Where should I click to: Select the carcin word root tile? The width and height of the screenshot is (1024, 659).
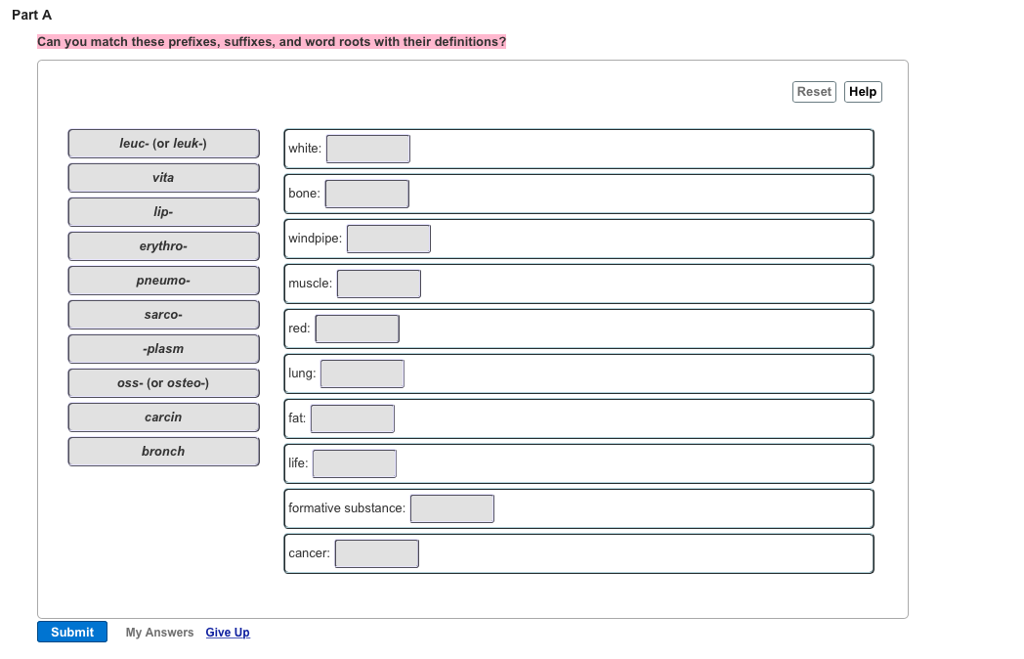pos(163,417)
